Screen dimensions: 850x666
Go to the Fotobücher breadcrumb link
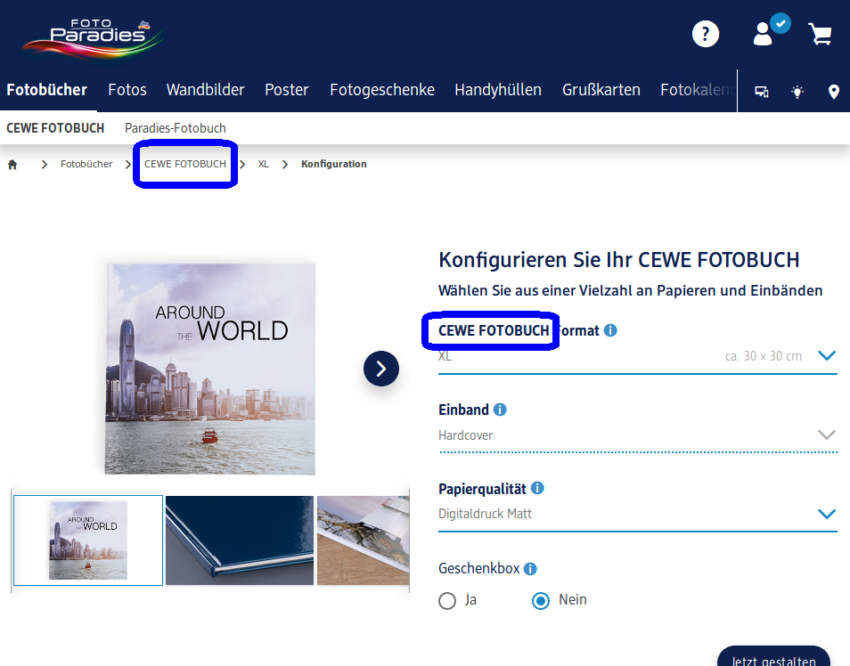(86, 164)
